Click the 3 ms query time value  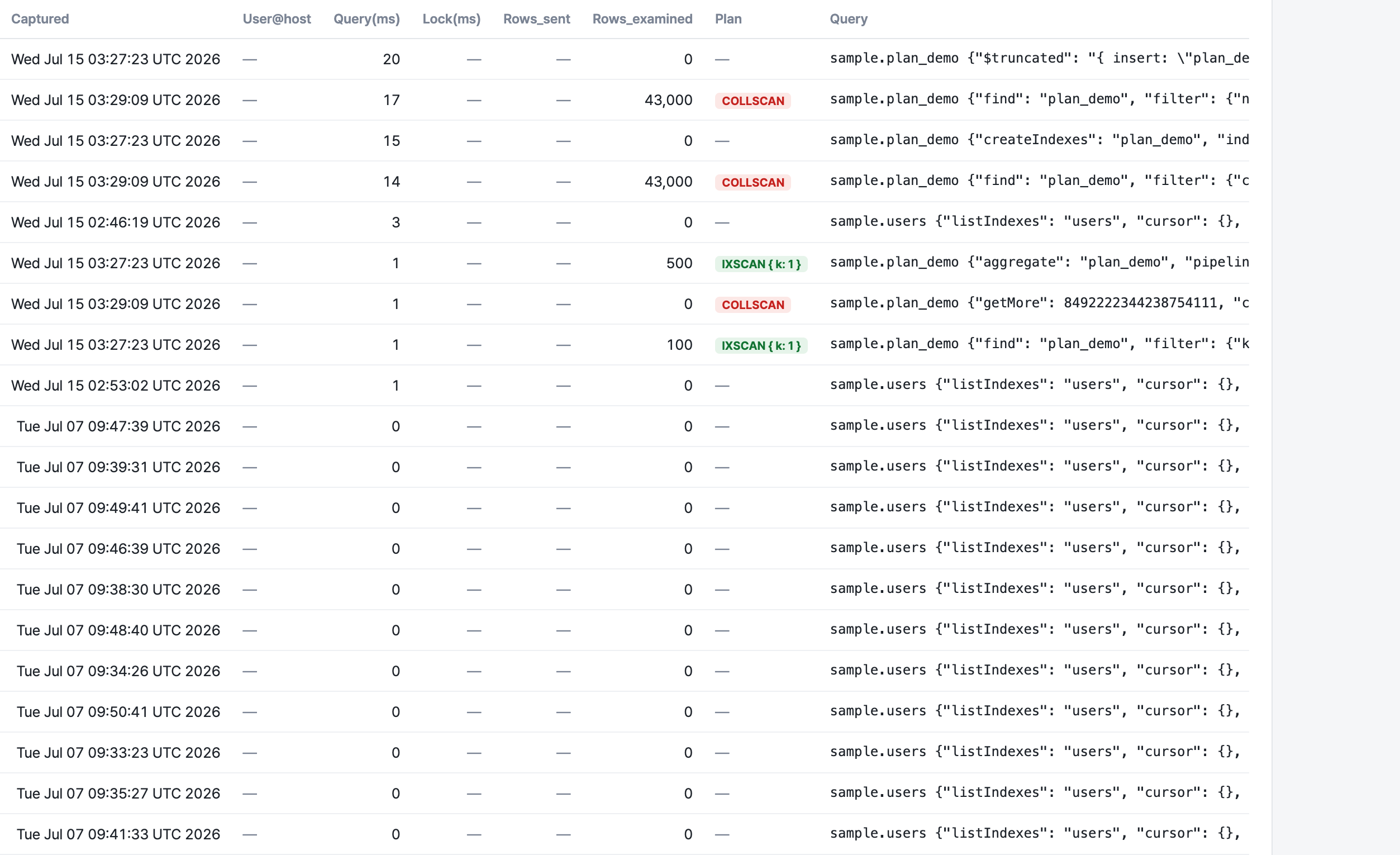pos(396,222)
